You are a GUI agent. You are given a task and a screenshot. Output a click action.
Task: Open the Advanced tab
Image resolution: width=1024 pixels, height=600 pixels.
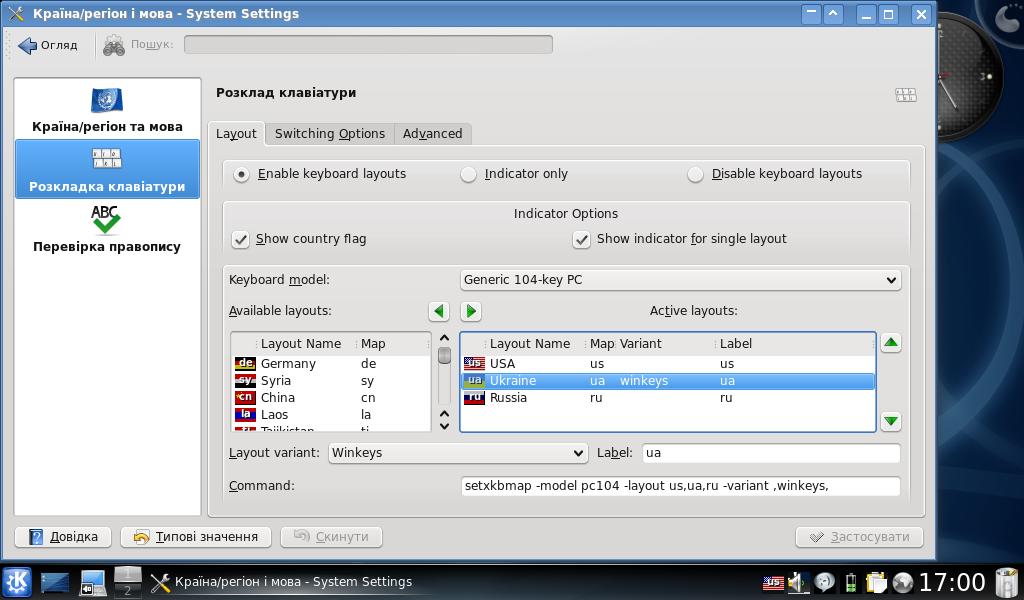pyautogui.click(x=432, y=134)
